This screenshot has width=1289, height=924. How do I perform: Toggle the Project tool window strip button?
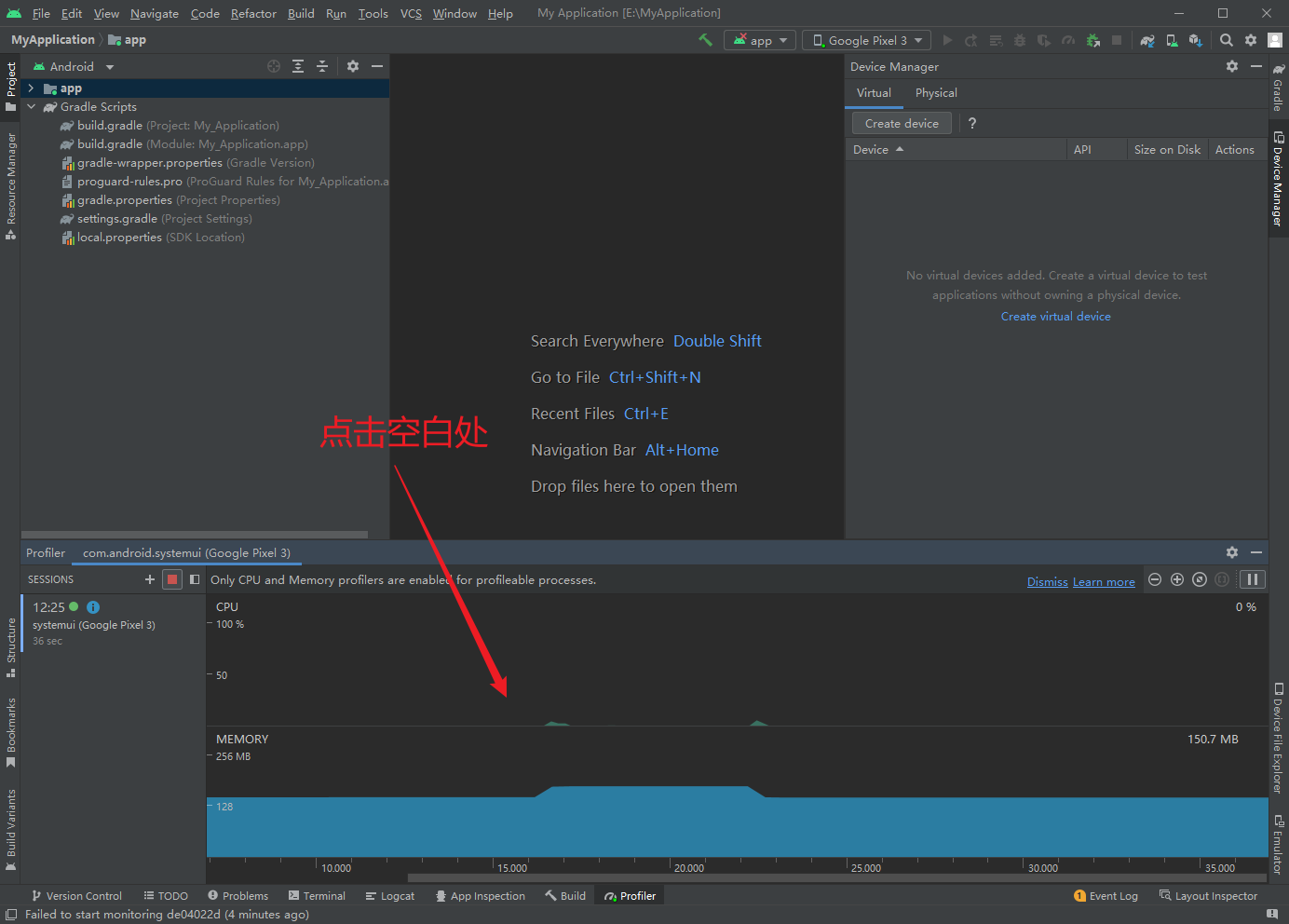tap(10, 87)
